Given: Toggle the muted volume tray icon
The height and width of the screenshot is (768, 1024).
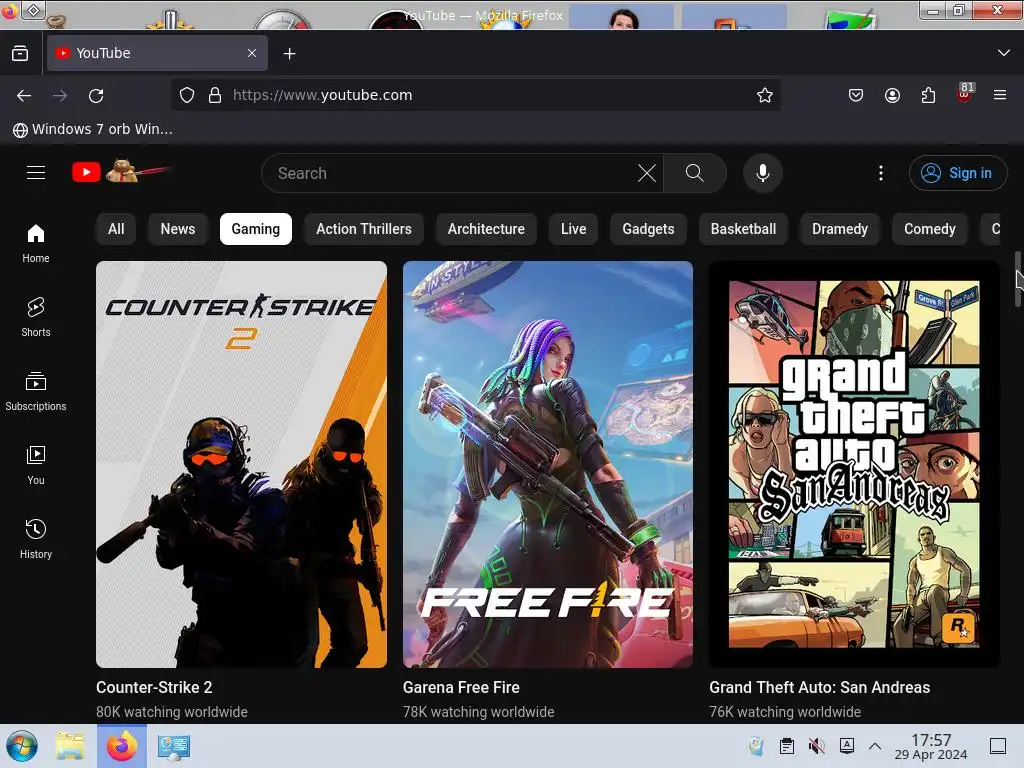Looking at the screenshot, I should click(x=816, y=746).
